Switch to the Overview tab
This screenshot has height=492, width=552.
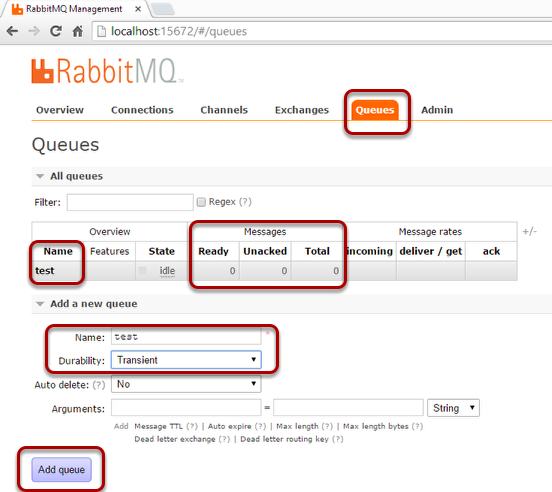[x=60, y=110]
